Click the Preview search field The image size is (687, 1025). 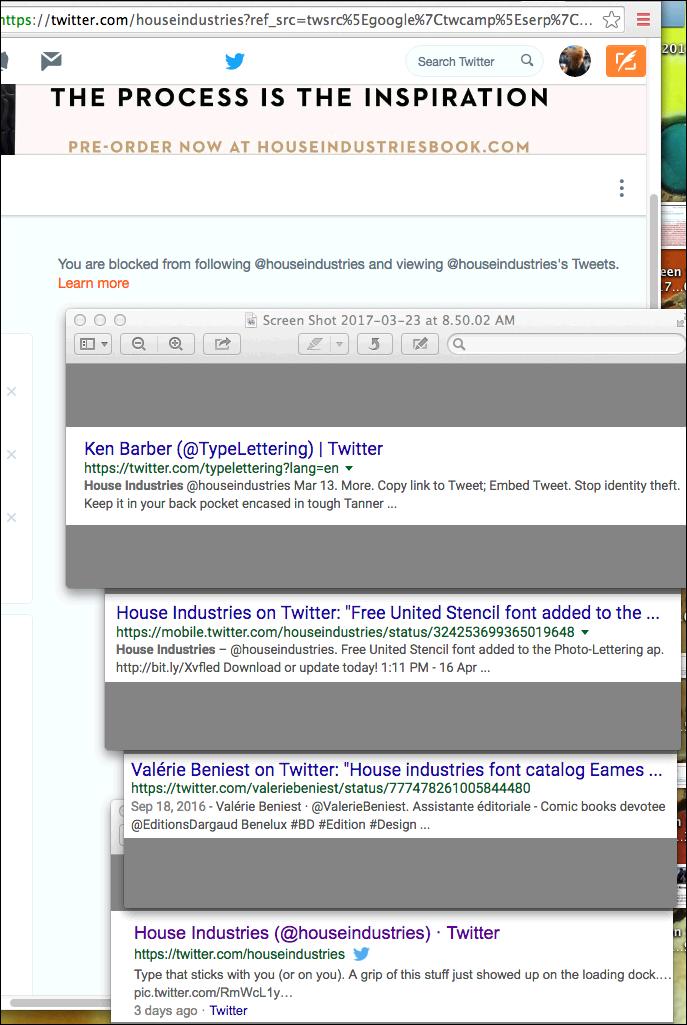(x=566, y=344)
